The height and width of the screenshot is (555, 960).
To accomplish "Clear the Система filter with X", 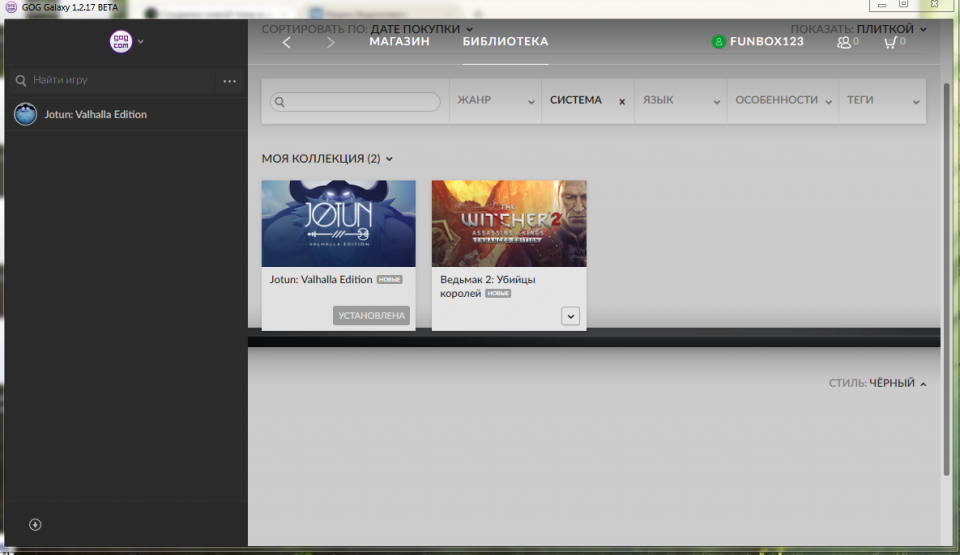I will click(x=622, y=102).
